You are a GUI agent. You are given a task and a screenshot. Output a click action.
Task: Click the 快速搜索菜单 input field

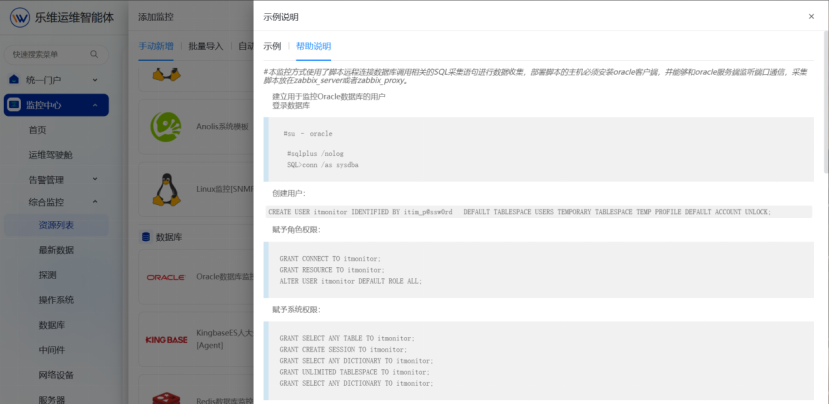tap(56, 54)
